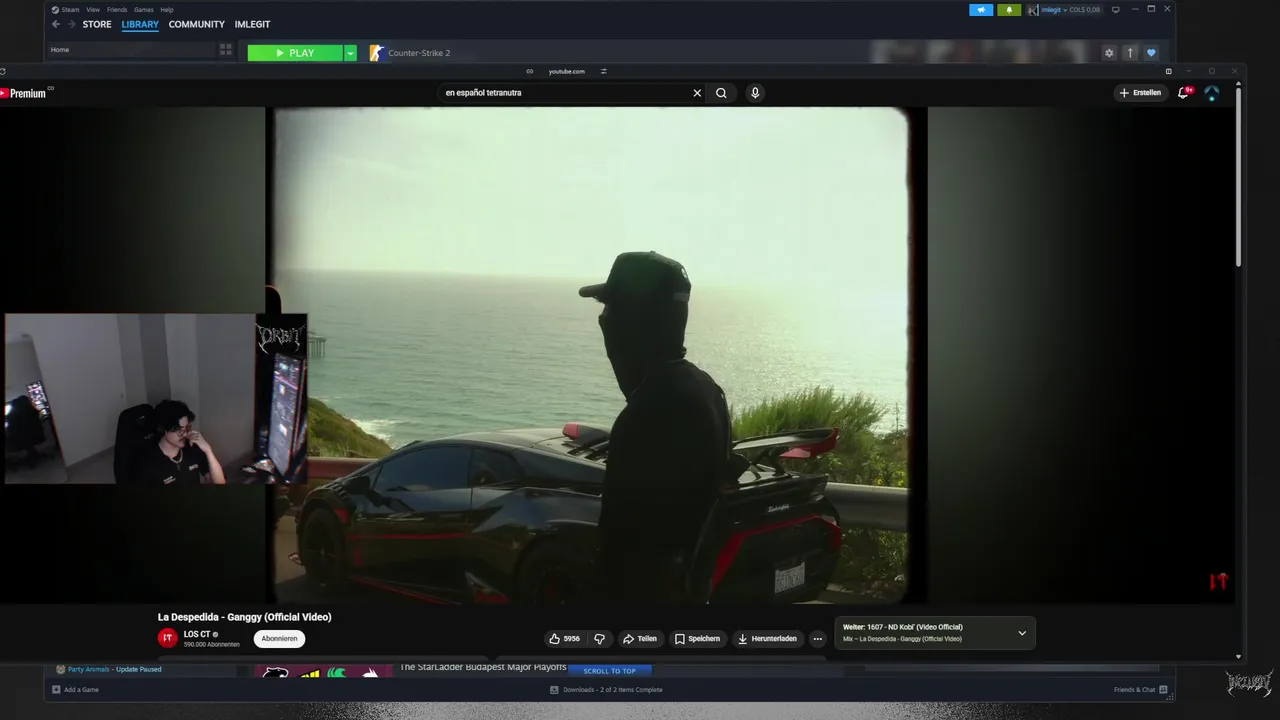Expand the arrow beside the PLAY button
Viewport: 1280px width, 720px height.
(x=350, y=53)
